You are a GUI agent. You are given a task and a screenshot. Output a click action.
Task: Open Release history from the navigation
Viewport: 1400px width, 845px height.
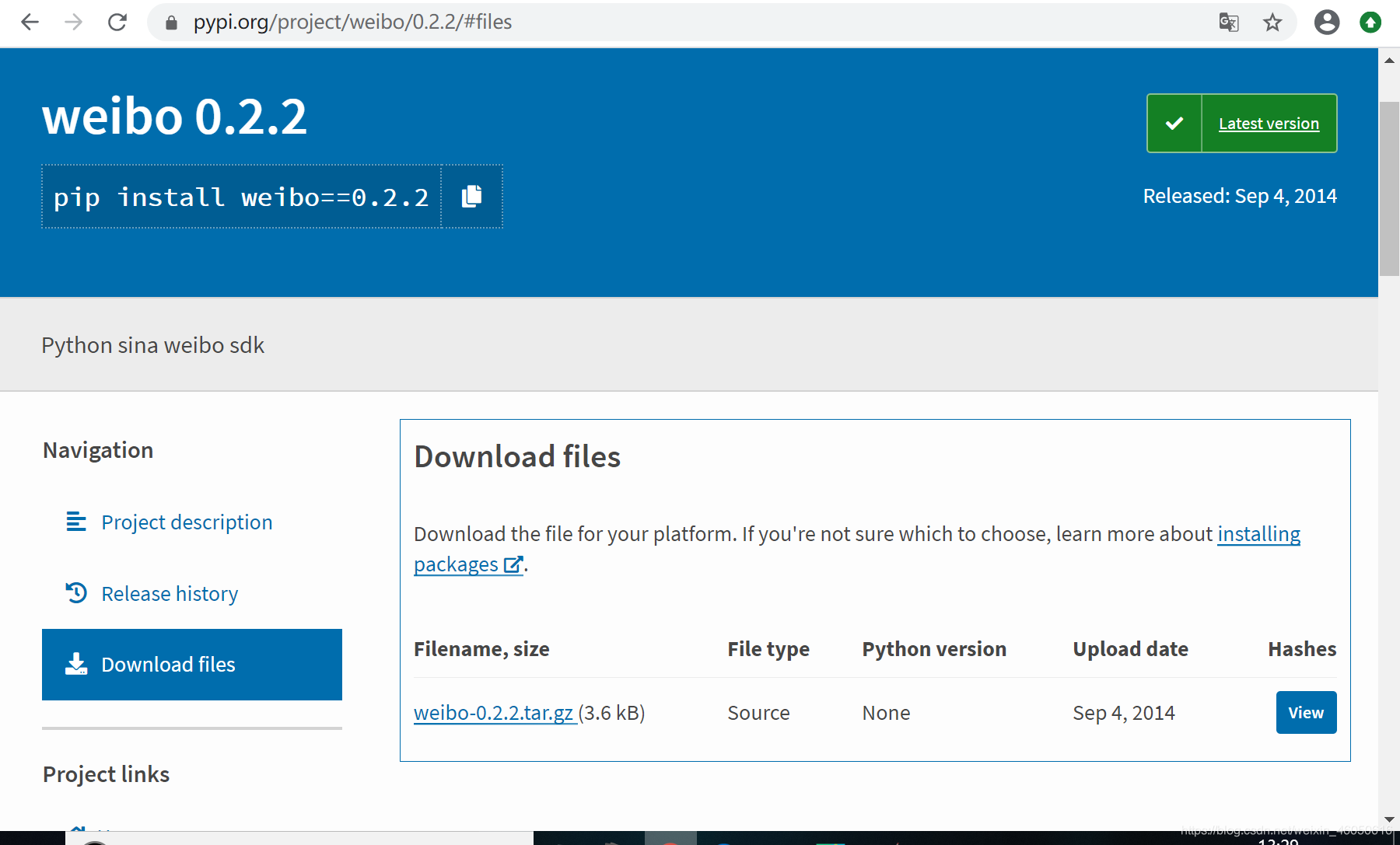[x=170, y=593]
